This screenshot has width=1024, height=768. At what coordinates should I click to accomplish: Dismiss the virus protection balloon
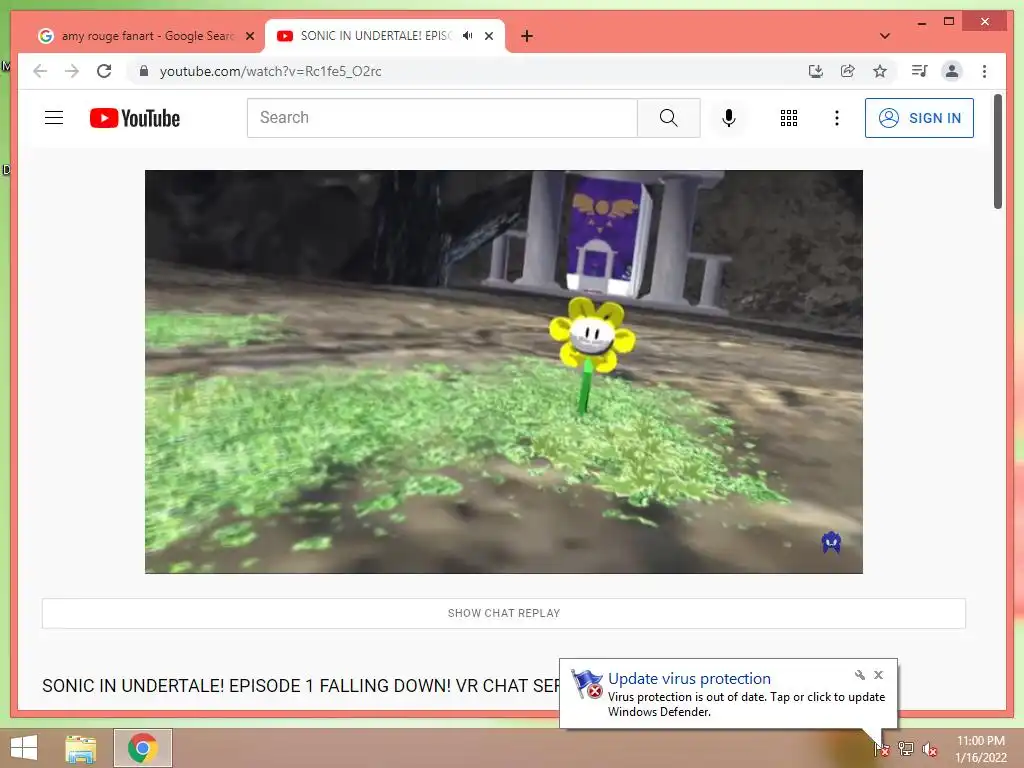[878, 675]
